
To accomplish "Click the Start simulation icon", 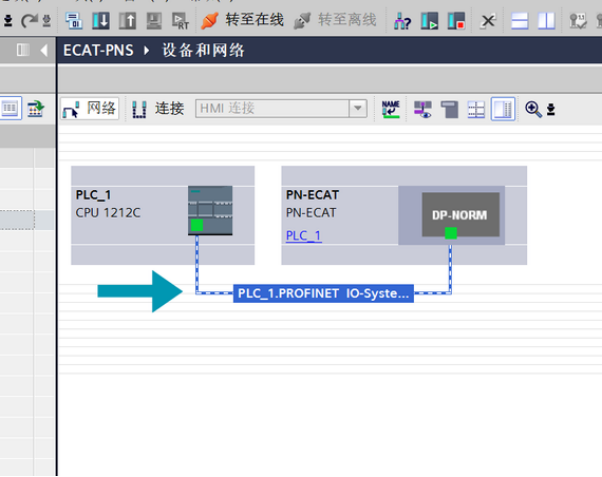I will (x=154, y=20).
